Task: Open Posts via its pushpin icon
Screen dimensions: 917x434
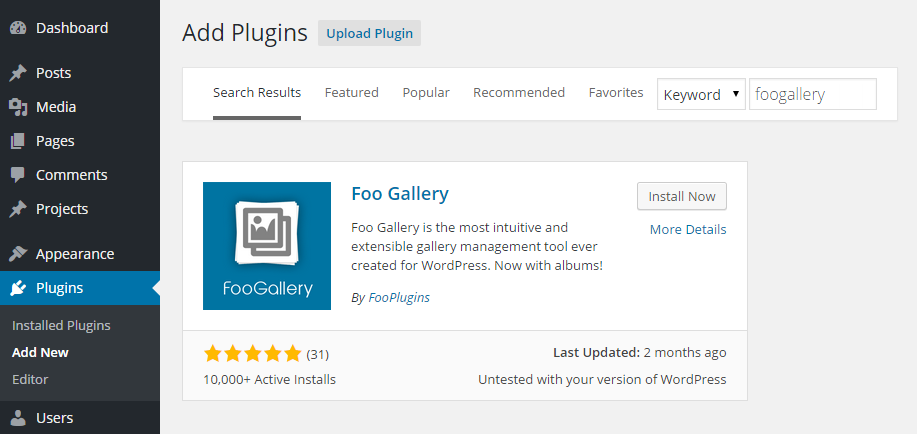Action: pos(18,73)
